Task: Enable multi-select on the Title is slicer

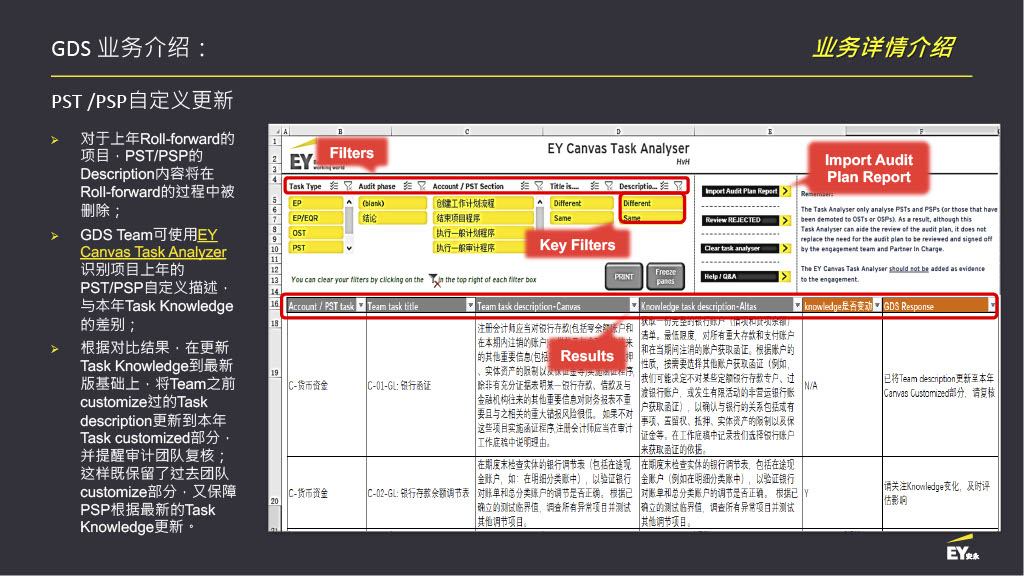Action: coord(594,186)
